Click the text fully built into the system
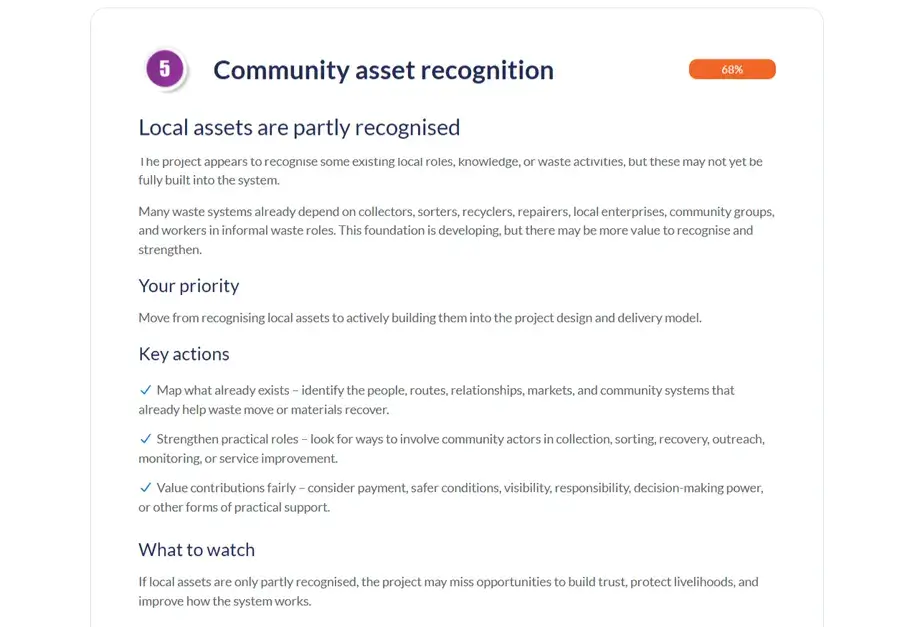 tap(209, 180)
